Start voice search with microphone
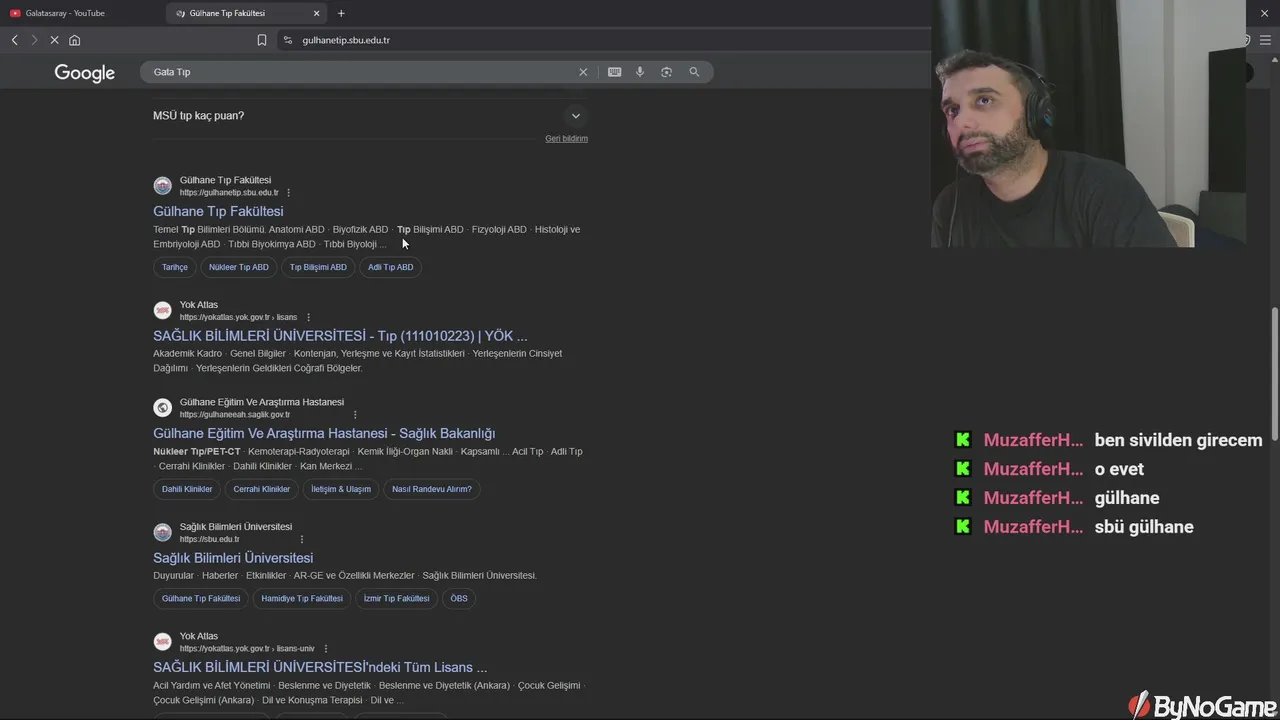Viewport: 1280px width, 720px height. [640, 72]
